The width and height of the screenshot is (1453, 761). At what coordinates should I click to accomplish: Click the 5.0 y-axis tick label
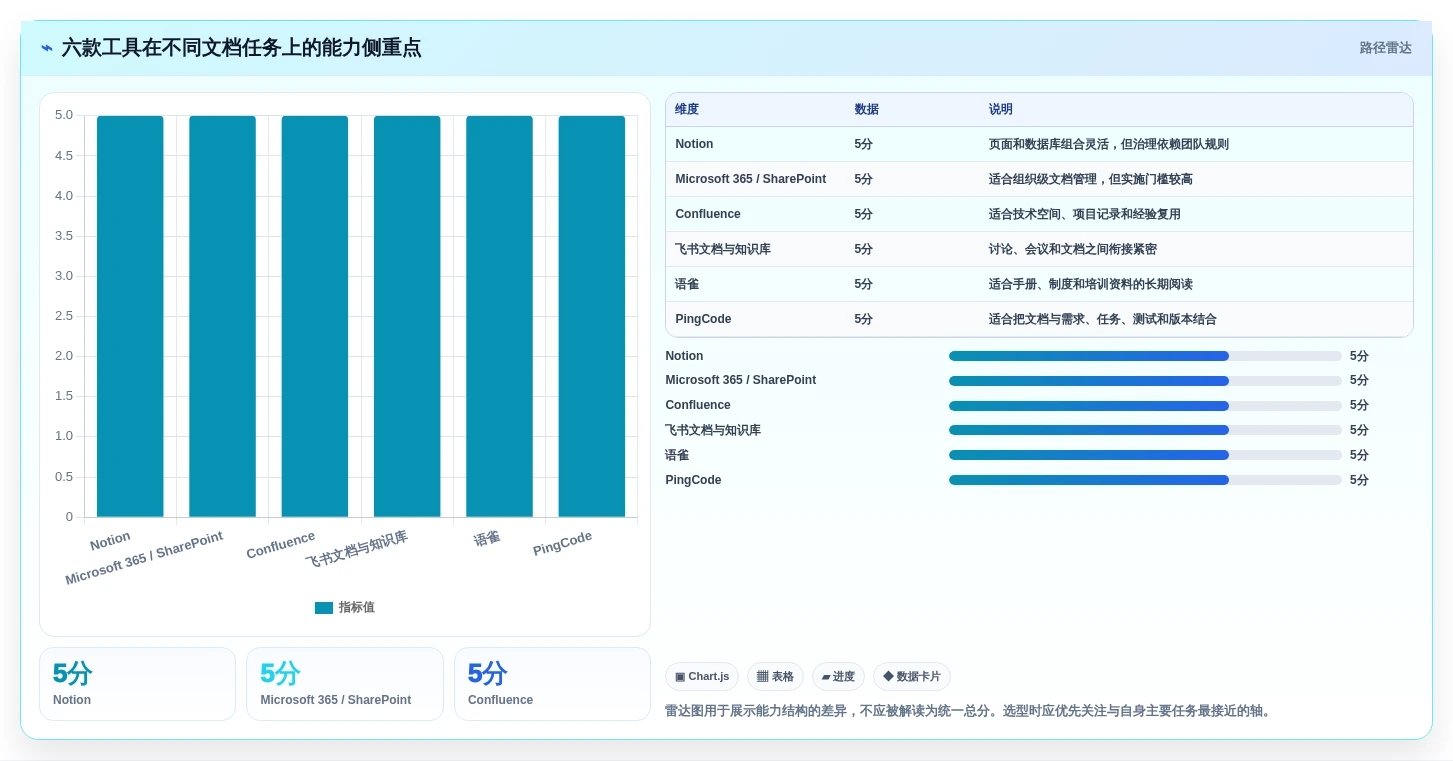click(x=64, y=115)
